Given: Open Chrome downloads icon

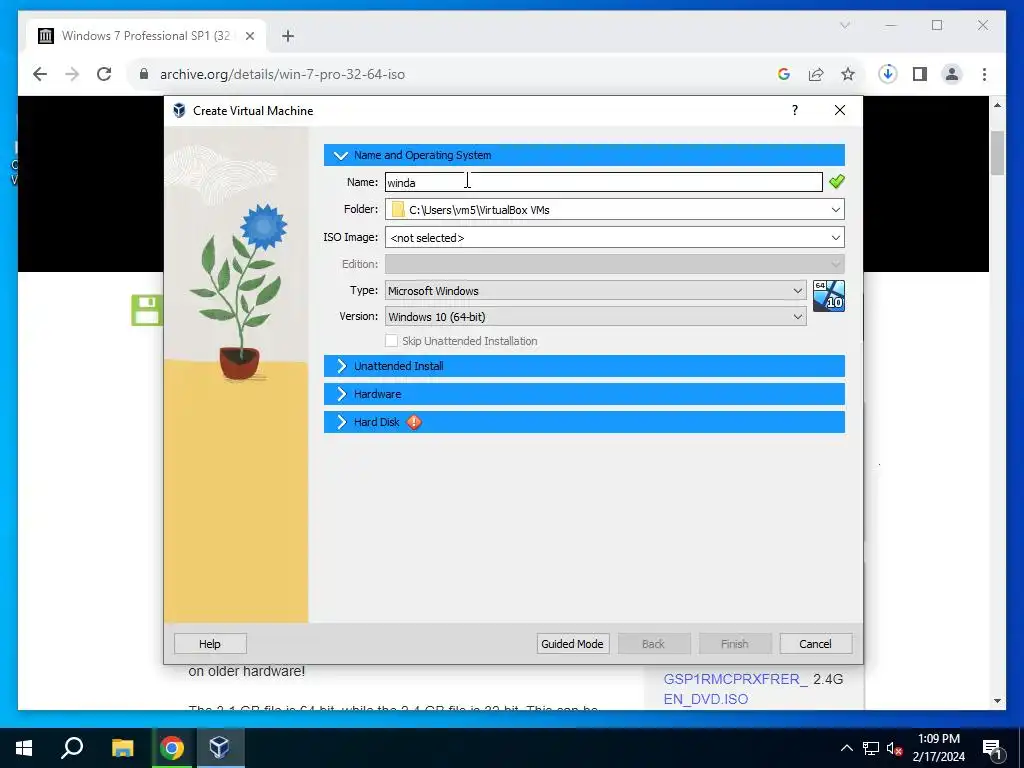Looking at the screenshot, I should [x=888, y=74].
